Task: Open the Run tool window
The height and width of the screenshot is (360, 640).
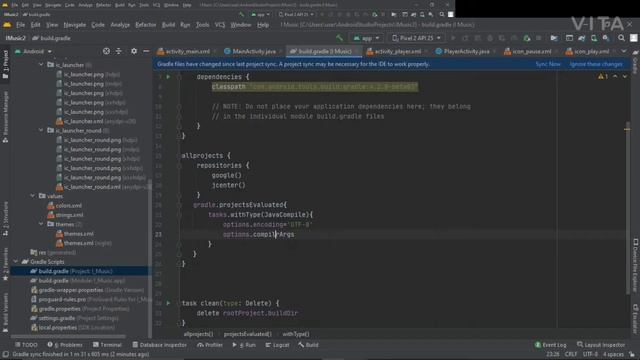Action: tap(244, 345)
